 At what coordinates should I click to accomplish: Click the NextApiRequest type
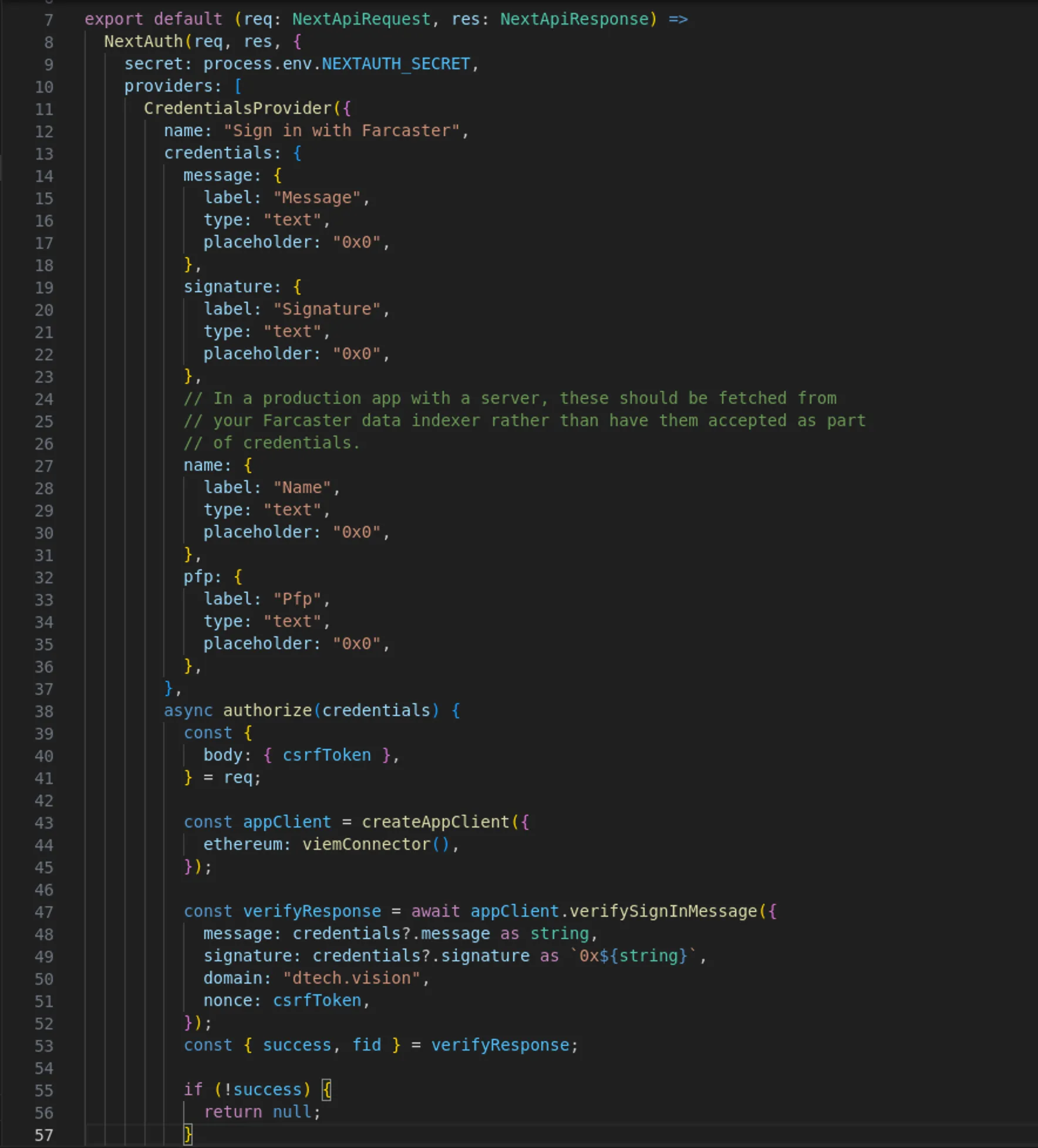tap(362, 19)
